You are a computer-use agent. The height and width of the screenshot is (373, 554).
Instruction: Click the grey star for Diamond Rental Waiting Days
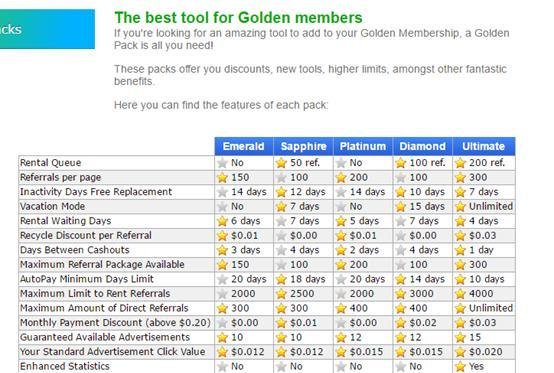(x=401, y=221)
